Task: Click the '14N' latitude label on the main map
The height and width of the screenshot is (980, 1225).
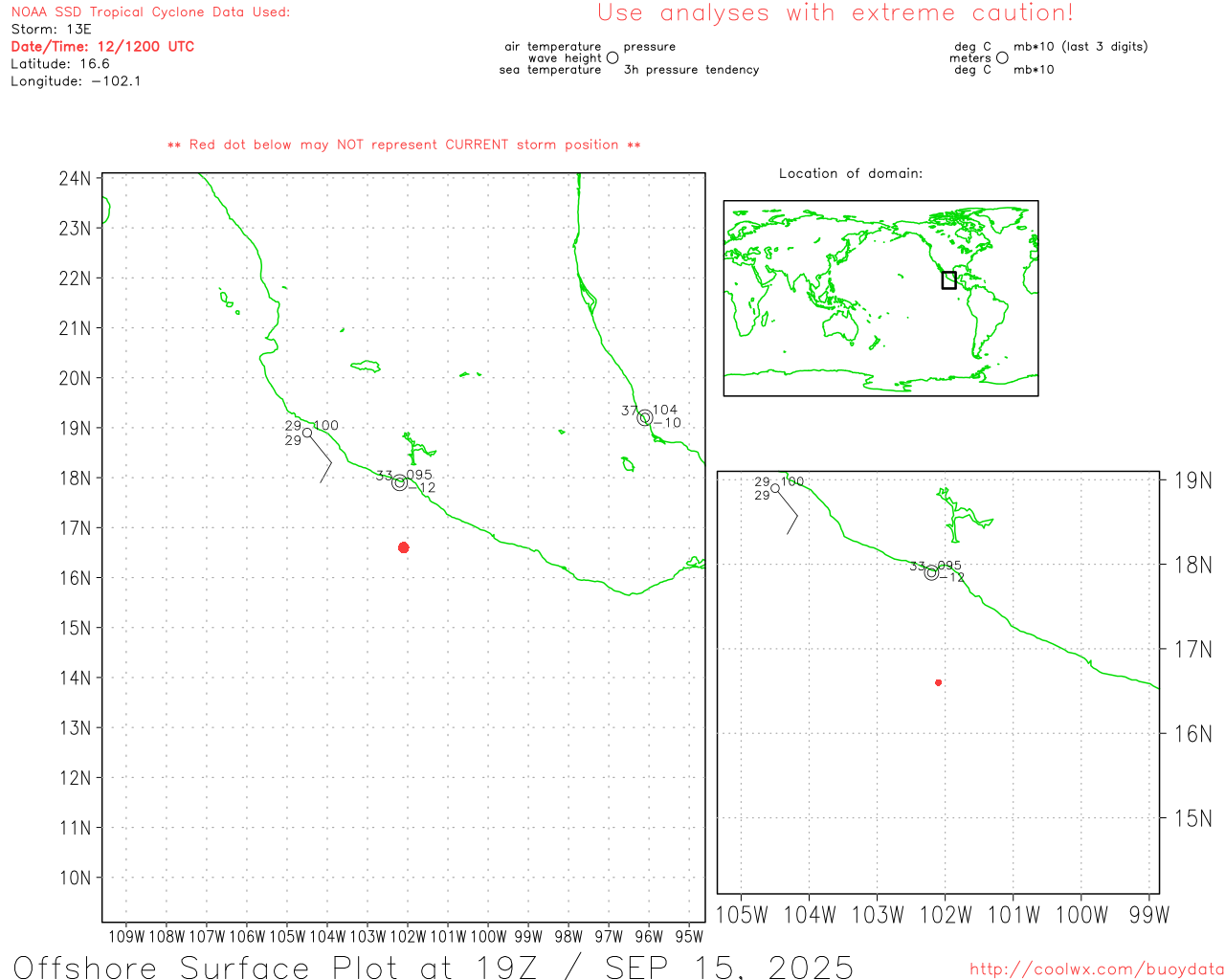Action: click(x=75, y=679)
